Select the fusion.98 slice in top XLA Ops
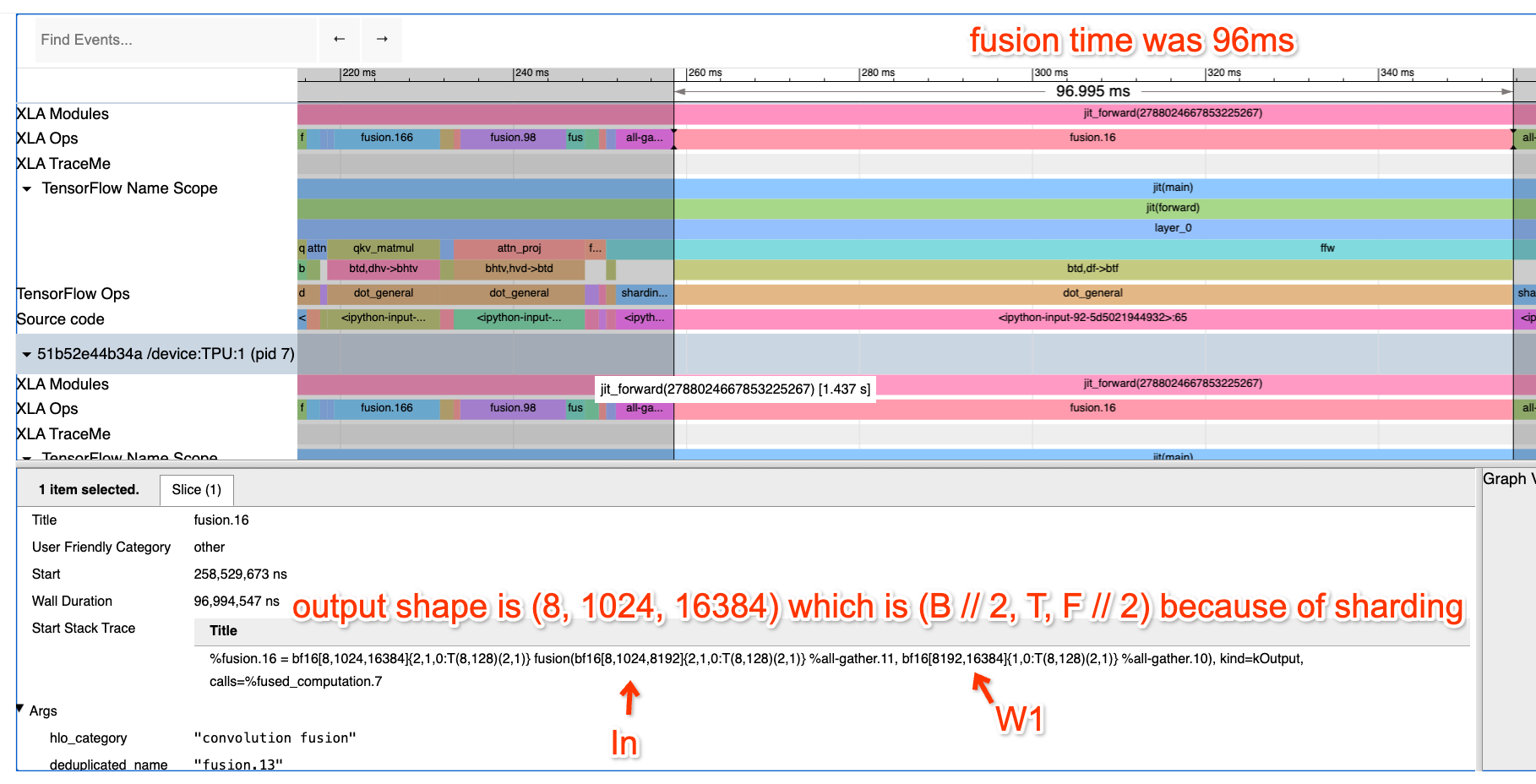This screenshot has width=1536, height=784. pos(512,138)
